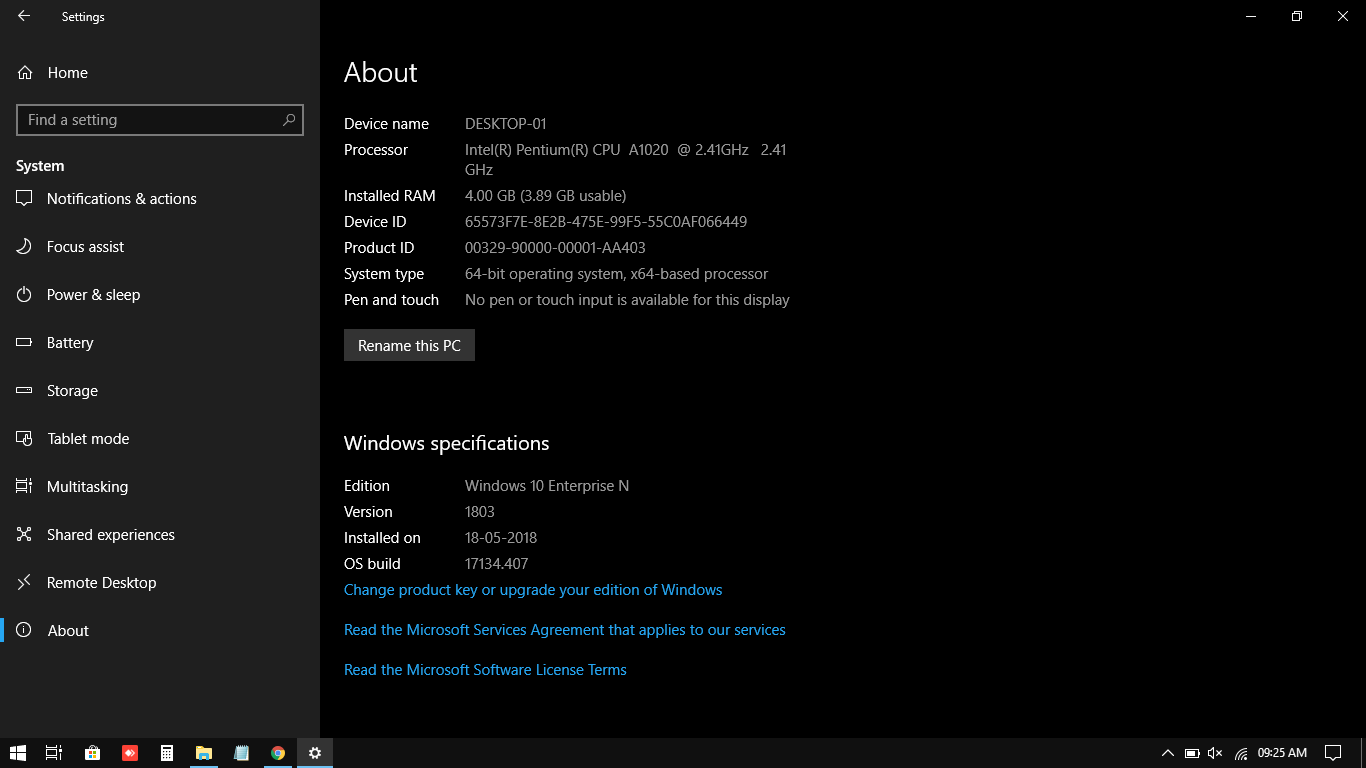Click the About page heading

(381, 72)
